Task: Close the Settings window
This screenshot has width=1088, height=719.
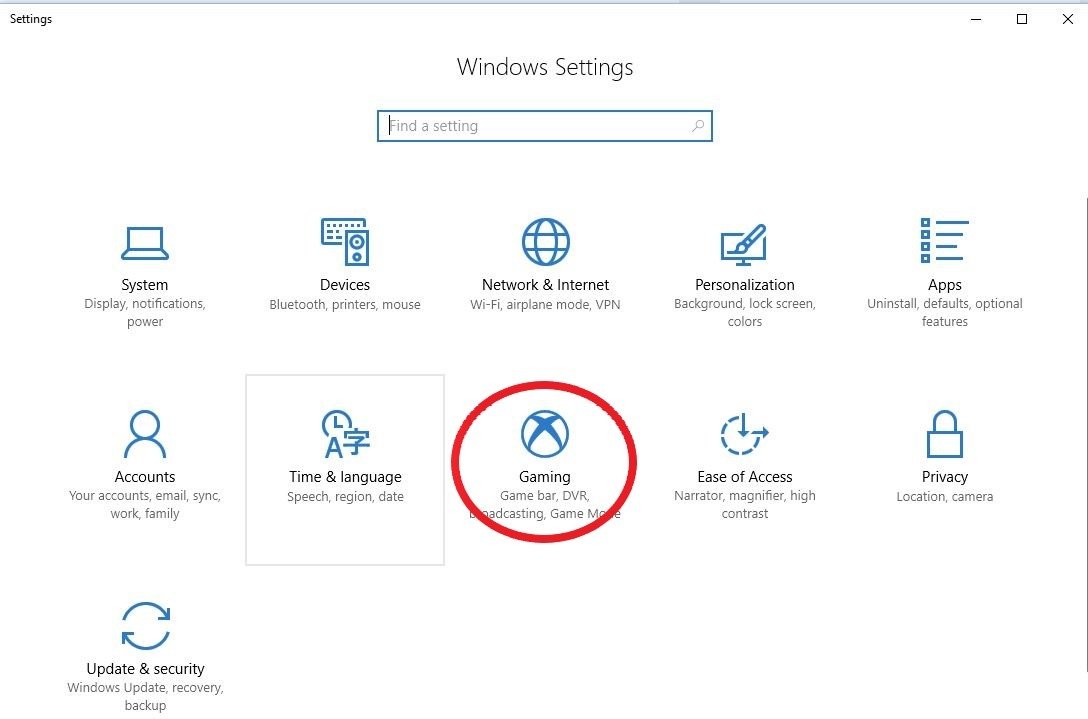Action: (1068, 19)
